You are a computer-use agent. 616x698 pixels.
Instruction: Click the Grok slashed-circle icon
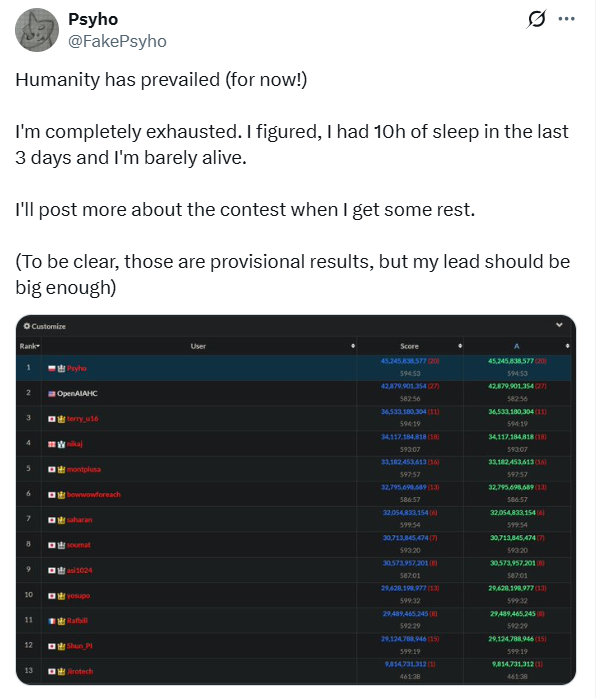pos(536,19)
